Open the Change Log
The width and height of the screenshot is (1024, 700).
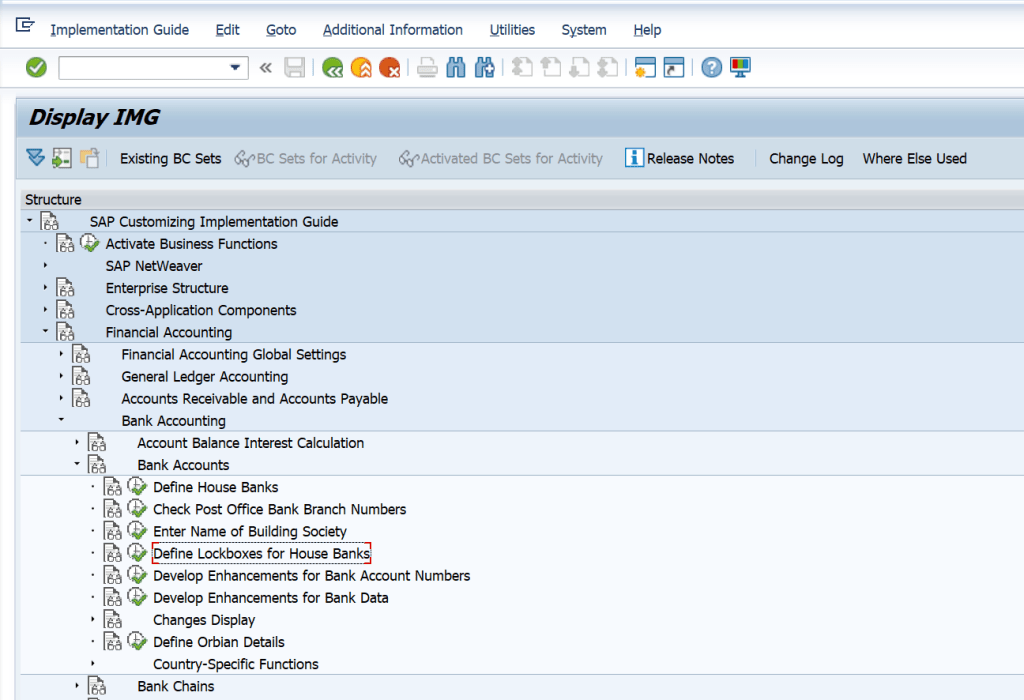[806, 158]
